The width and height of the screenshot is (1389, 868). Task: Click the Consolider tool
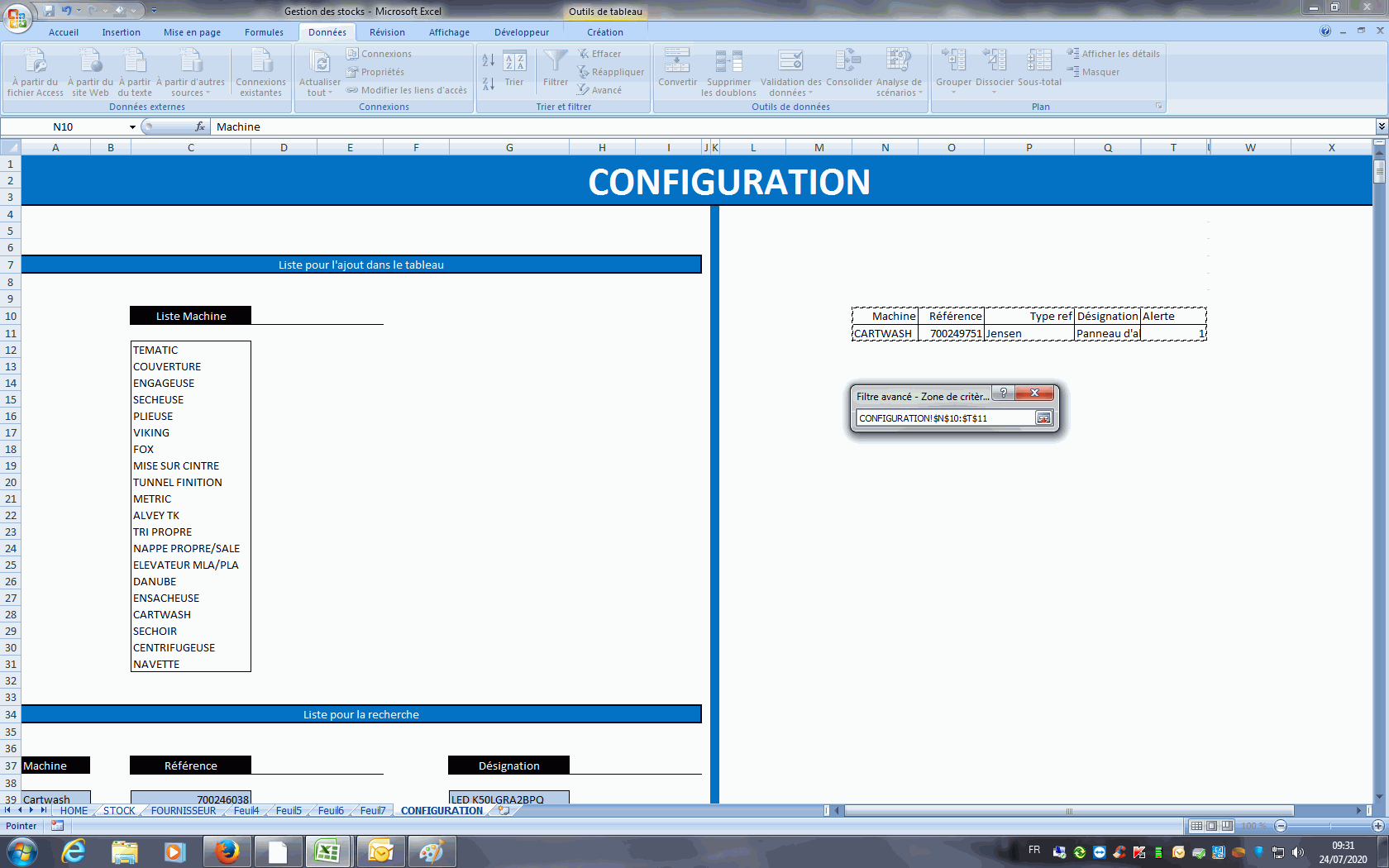coord(849,68)
